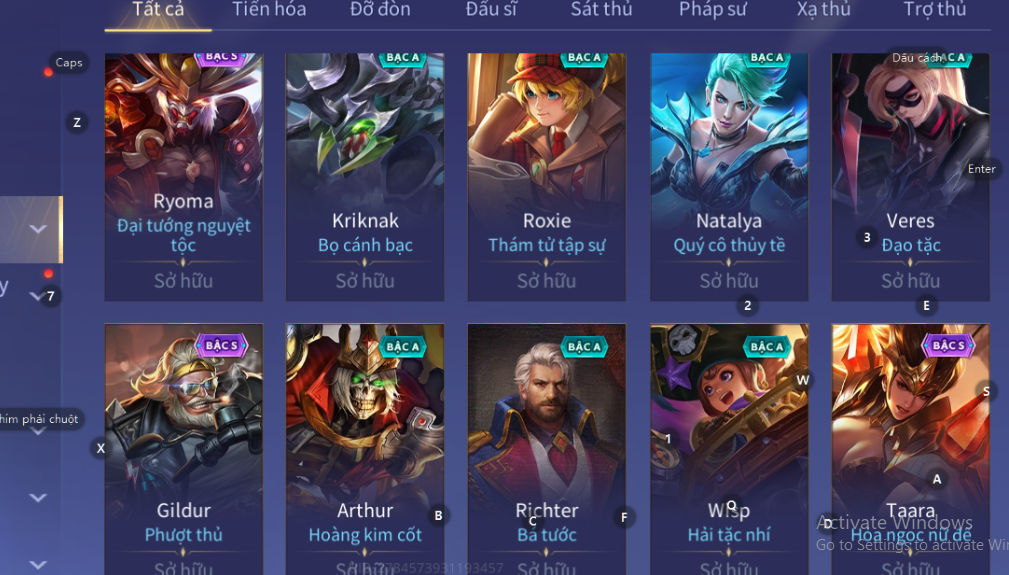Click the BẬC A badge on Wisp
This screenshot has width=1009, height=575.
coord(766,347)
